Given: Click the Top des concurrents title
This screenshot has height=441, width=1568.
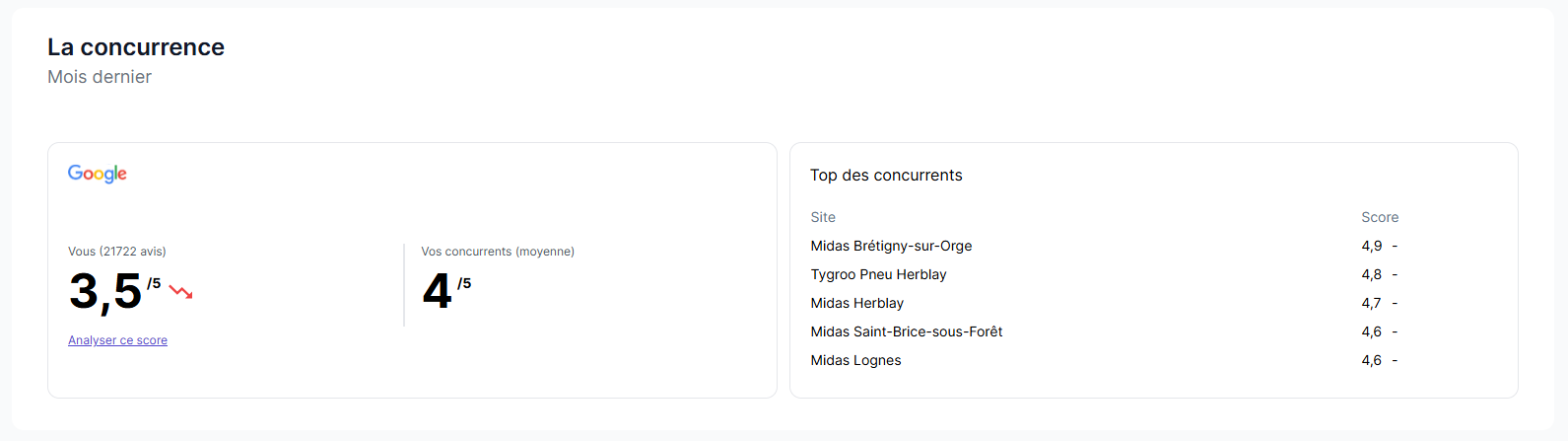Looking at the screenshot, I should [886, 176].
